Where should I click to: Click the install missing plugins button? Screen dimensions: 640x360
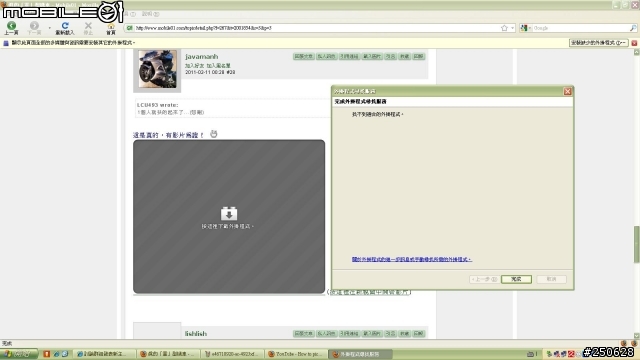[x=598, y=42]
